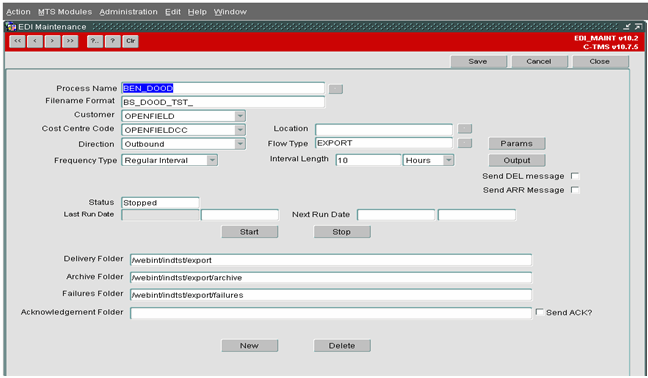Open the Location lookup button
648x378 pixels.
[x=465, y=129]
